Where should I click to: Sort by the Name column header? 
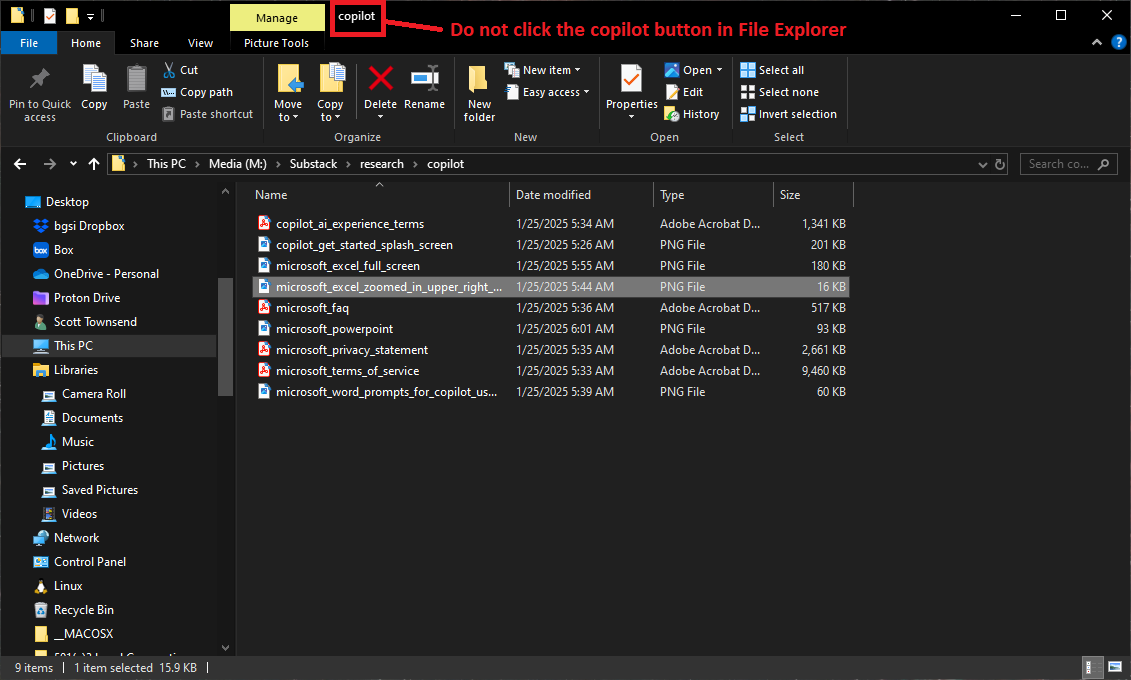[x=380, y=195]
